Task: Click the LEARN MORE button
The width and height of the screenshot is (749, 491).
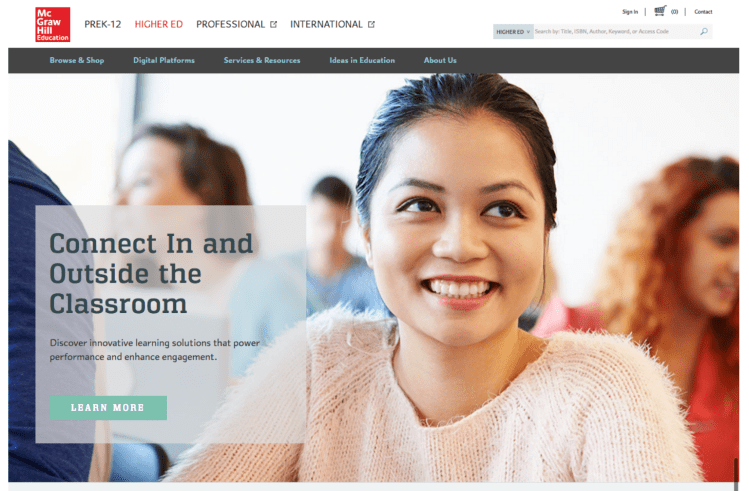Action: [x=108, y=408]
